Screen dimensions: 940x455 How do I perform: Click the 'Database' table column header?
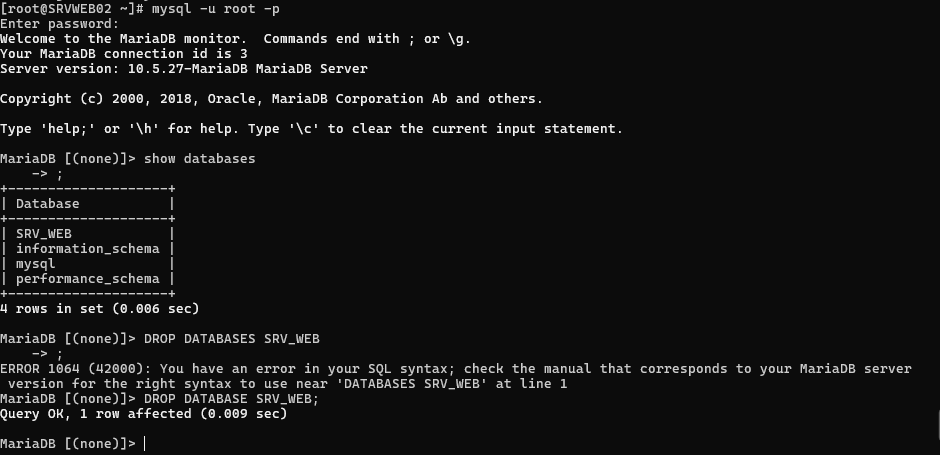coord(47,204)
